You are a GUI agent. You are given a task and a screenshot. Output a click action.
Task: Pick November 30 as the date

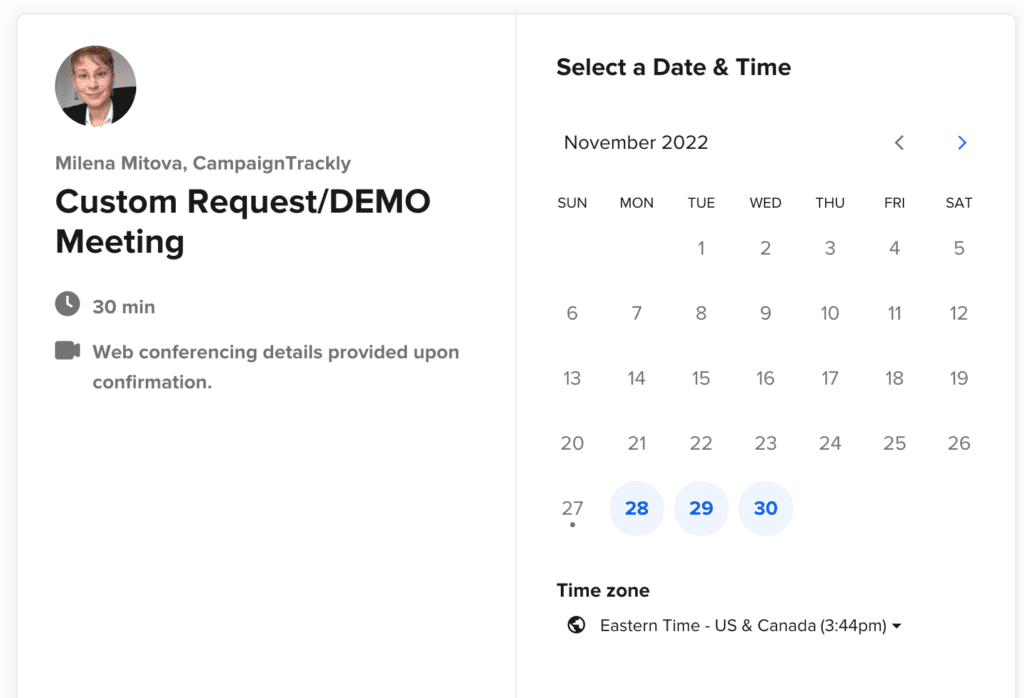pos(765,508)
